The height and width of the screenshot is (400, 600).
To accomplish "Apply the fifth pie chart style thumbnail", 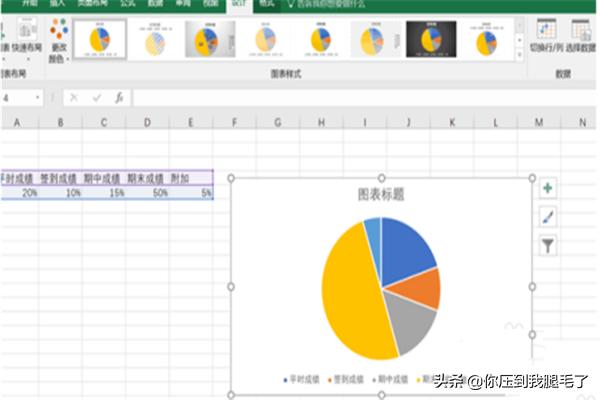I will pos(321,39).
